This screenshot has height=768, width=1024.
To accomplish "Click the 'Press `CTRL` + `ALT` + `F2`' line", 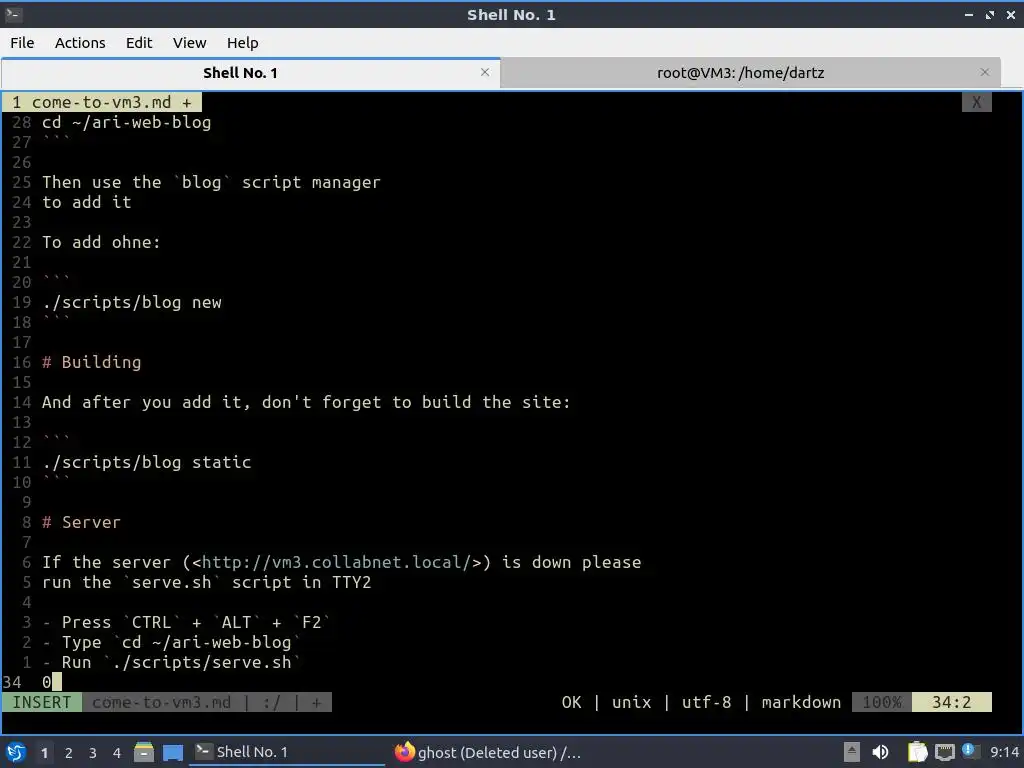I will coord(186,622).
